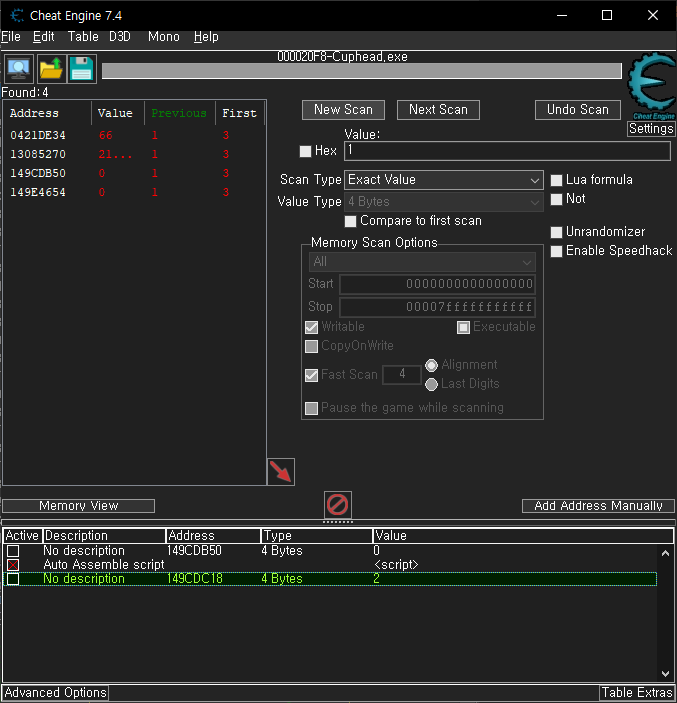The height and width of the screenshot is (703, 677).
Task: Toggle the Fast Scan checkbox
Action: (x=312, y=375)
